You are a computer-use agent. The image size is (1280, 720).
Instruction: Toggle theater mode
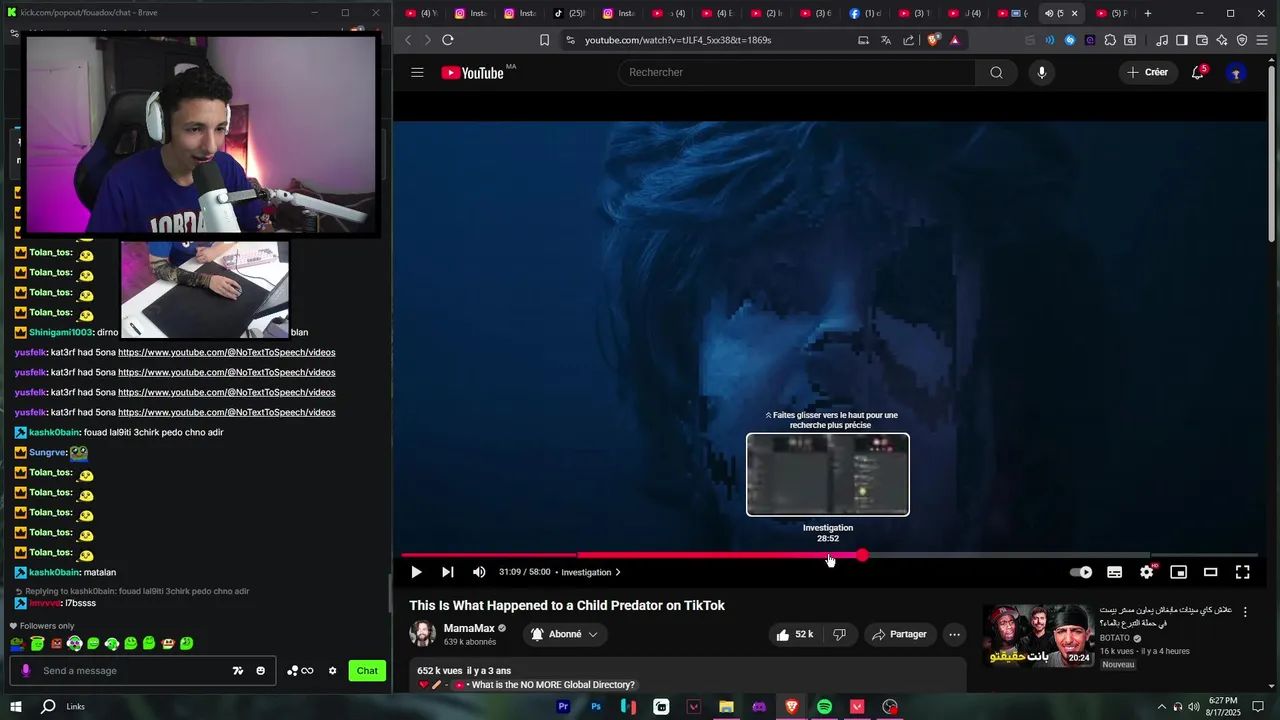click(x=1210, y=572)
